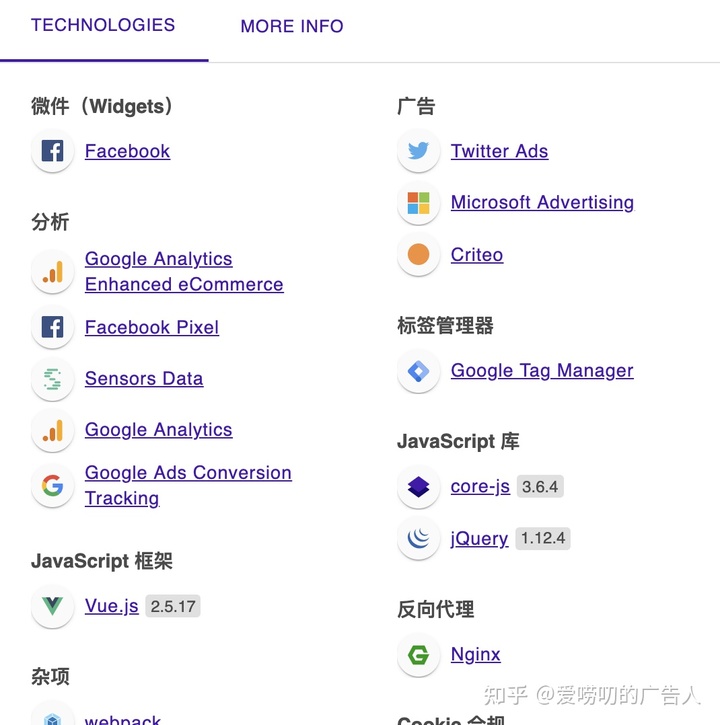Open the Twitter Ads link
Image resolution: width=720 pixels, height=725 pixels.
(x=499, y=151)
